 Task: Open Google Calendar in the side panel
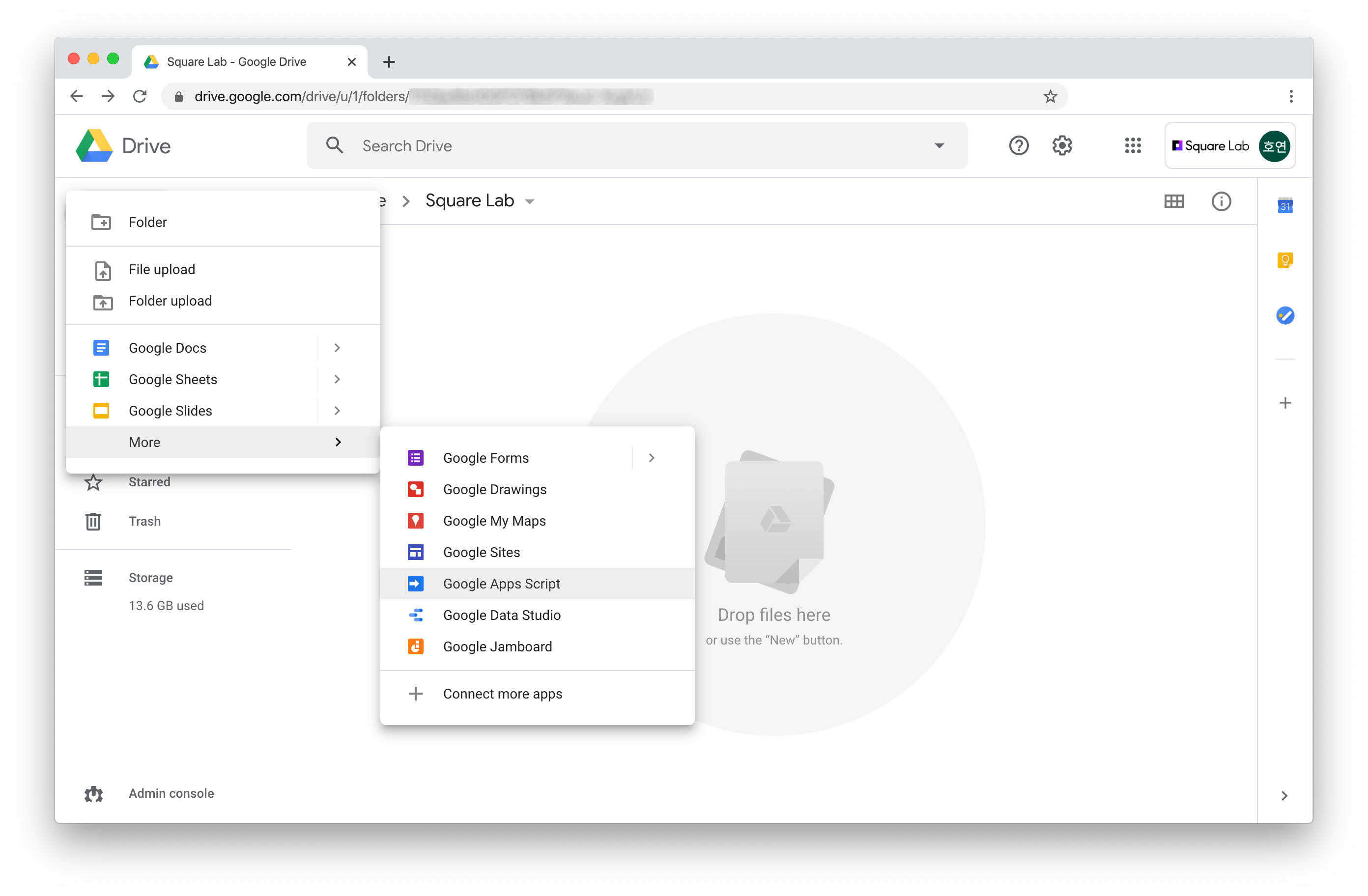point(1285,205)
